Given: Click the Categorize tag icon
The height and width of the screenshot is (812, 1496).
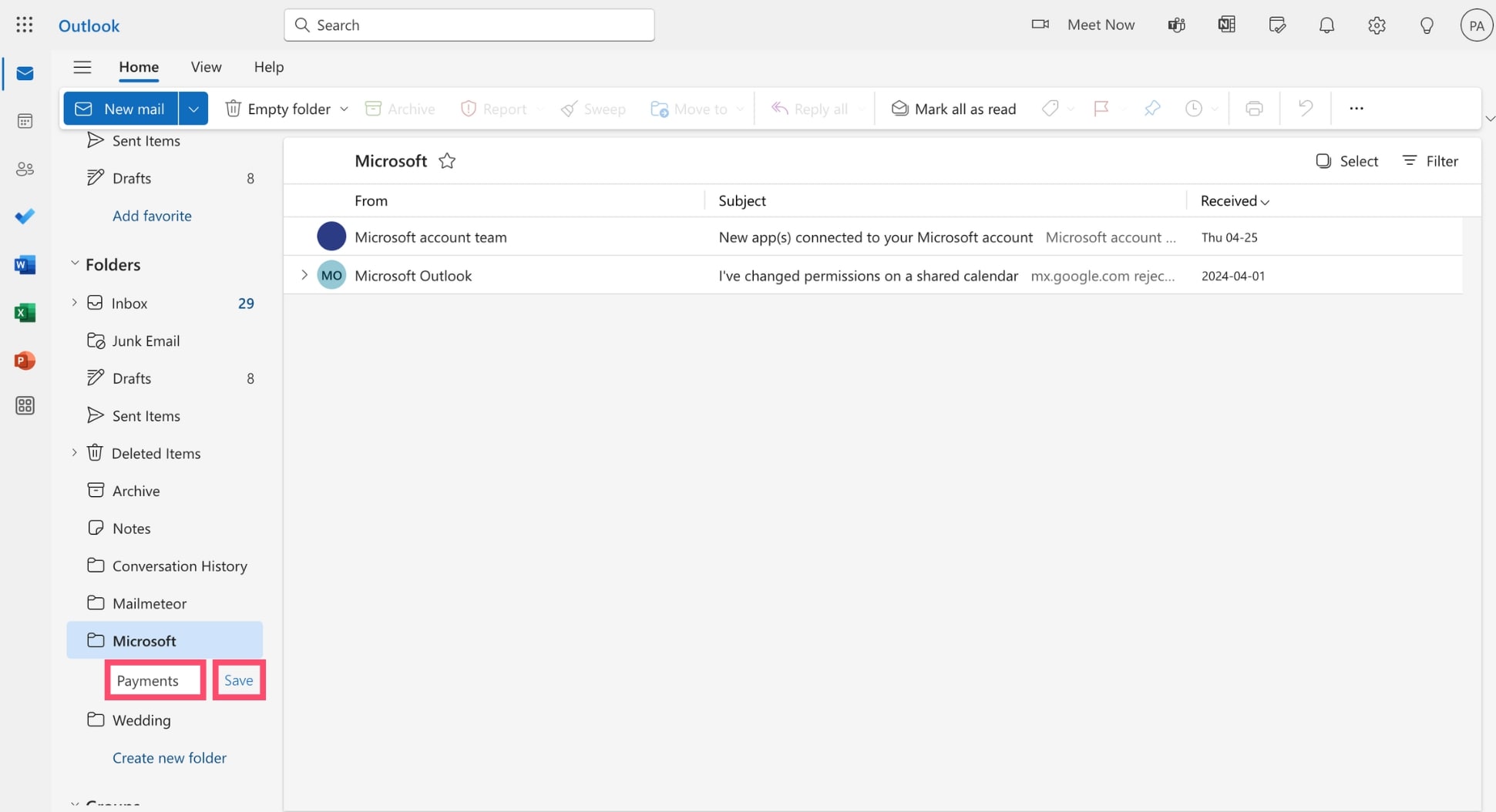Looking at the screenshot, I should (x=1050, y=109).
